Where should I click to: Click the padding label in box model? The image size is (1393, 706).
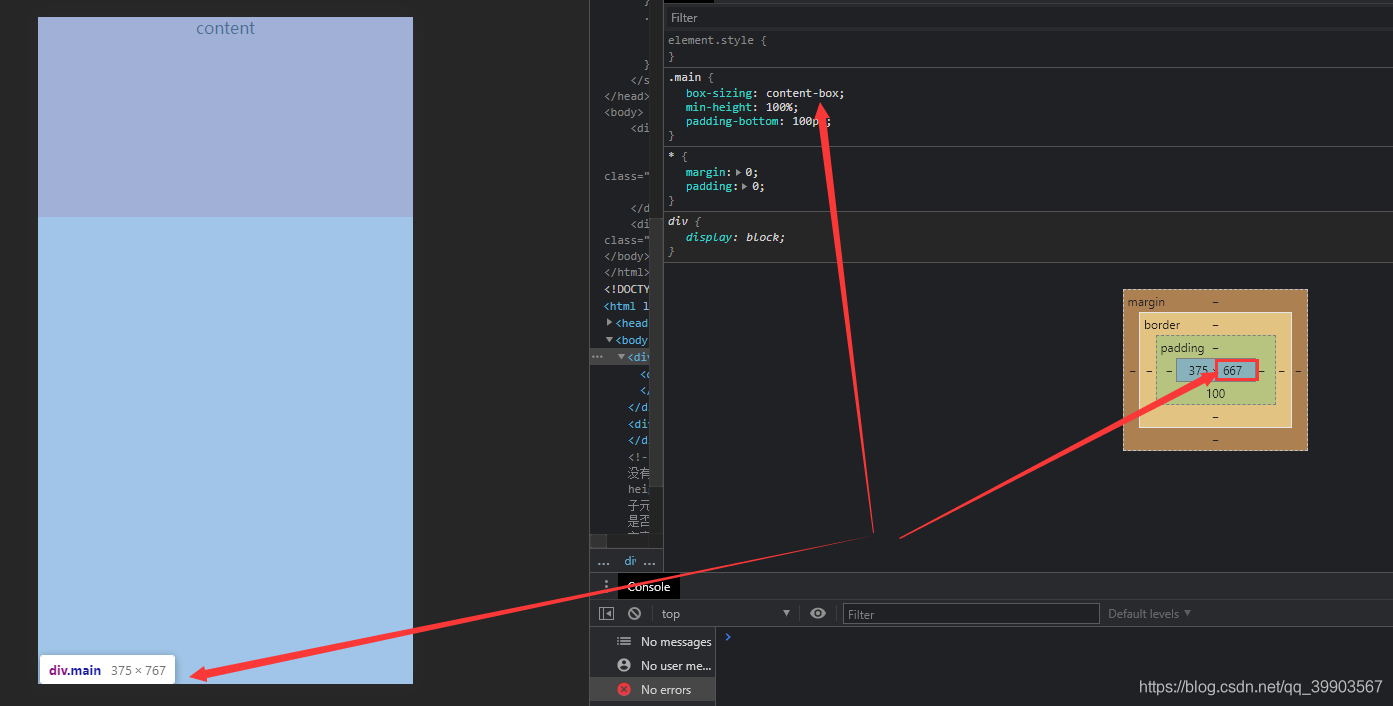pyautogui.click(x=1182, y=348)
